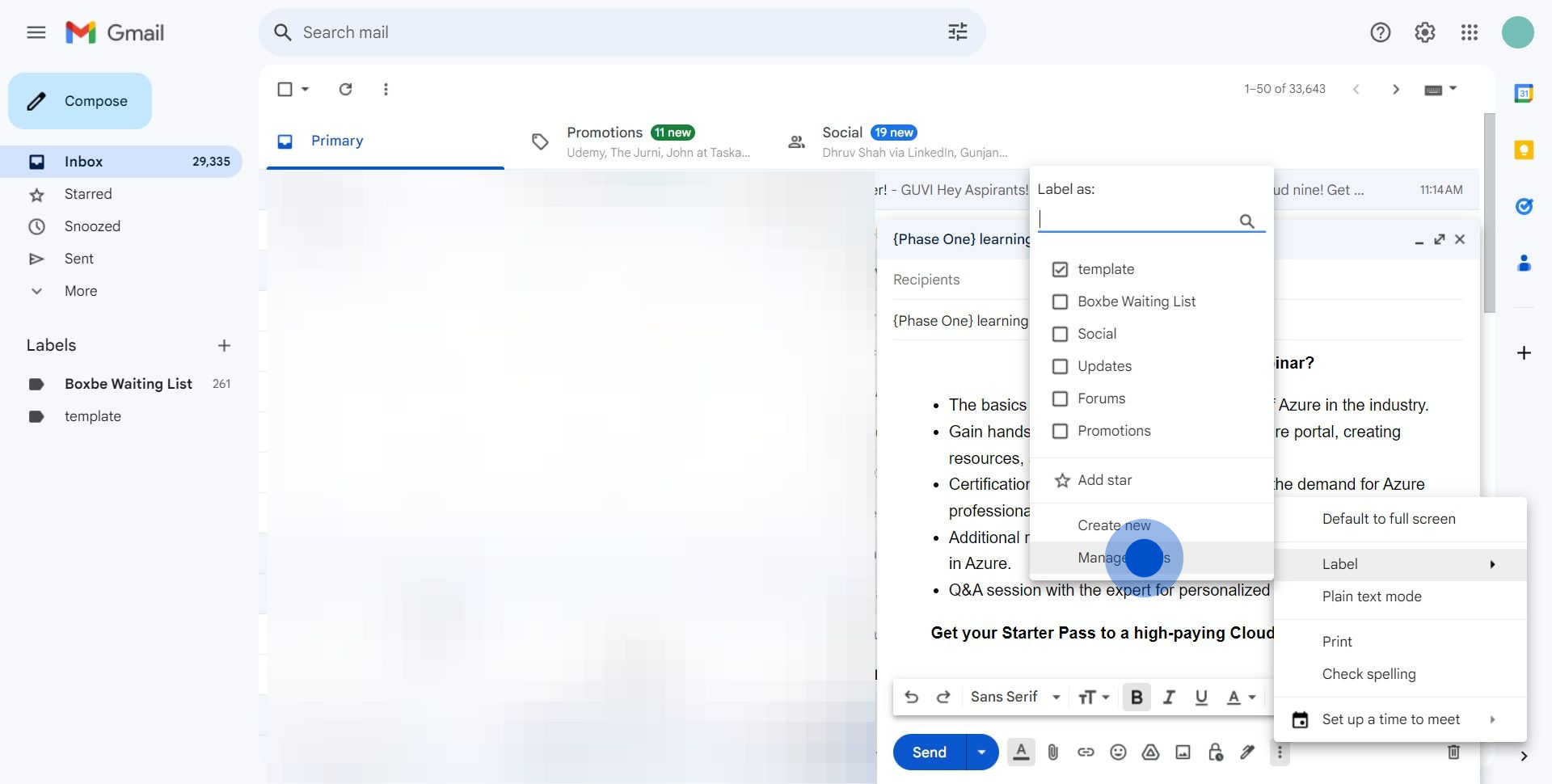Open the Starred folder
Screen dimensions: 1552x784
88,194
